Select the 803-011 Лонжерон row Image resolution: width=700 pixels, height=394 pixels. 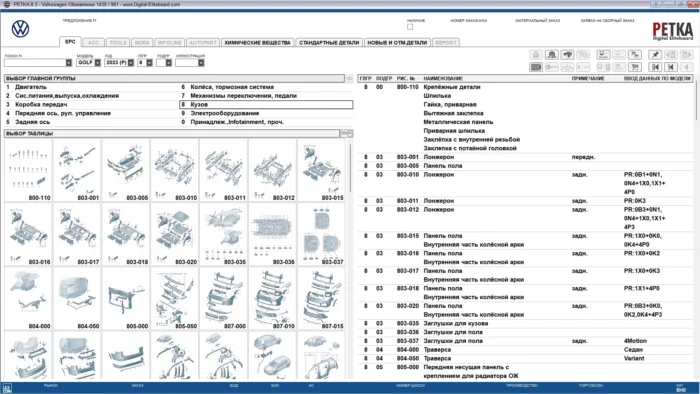click(525, 201)
